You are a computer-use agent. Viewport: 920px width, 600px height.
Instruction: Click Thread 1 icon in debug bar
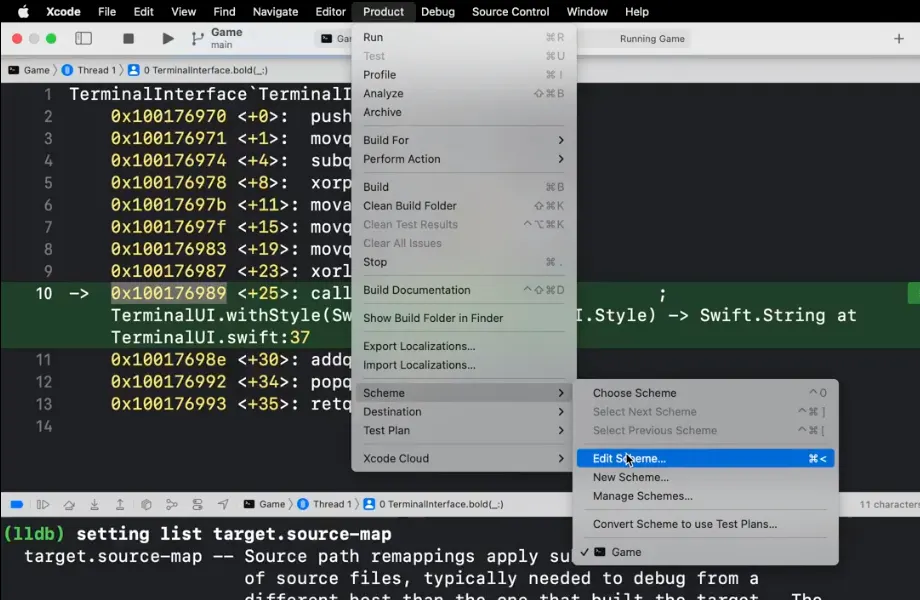[303, 504]
